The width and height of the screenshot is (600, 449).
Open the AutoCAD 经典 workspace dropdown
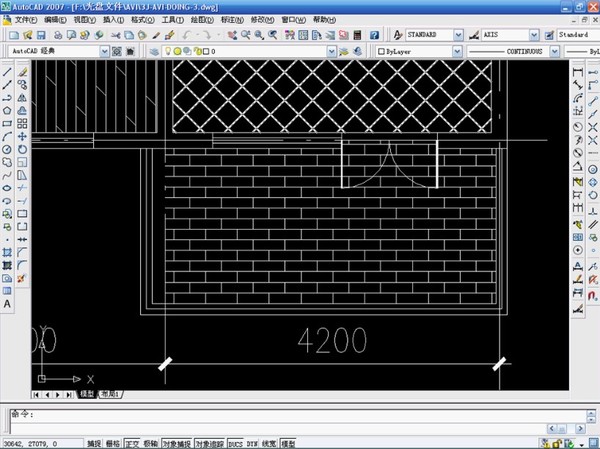tap(104, 51)
